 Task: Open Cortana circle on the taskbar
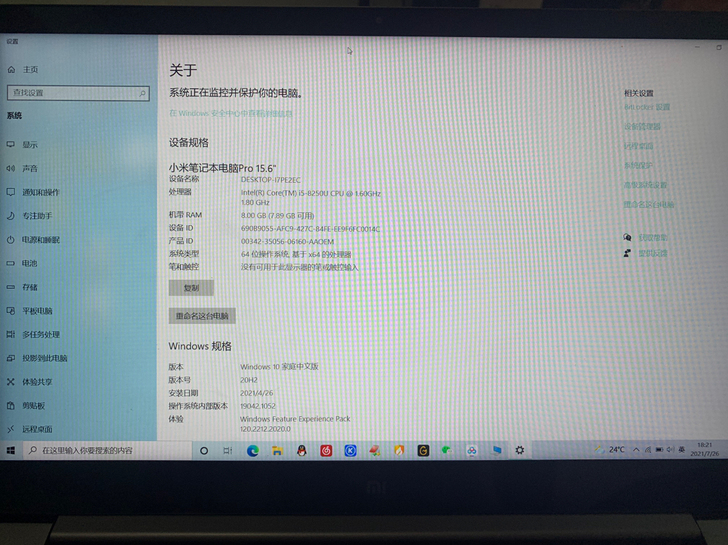click(203, 450)
